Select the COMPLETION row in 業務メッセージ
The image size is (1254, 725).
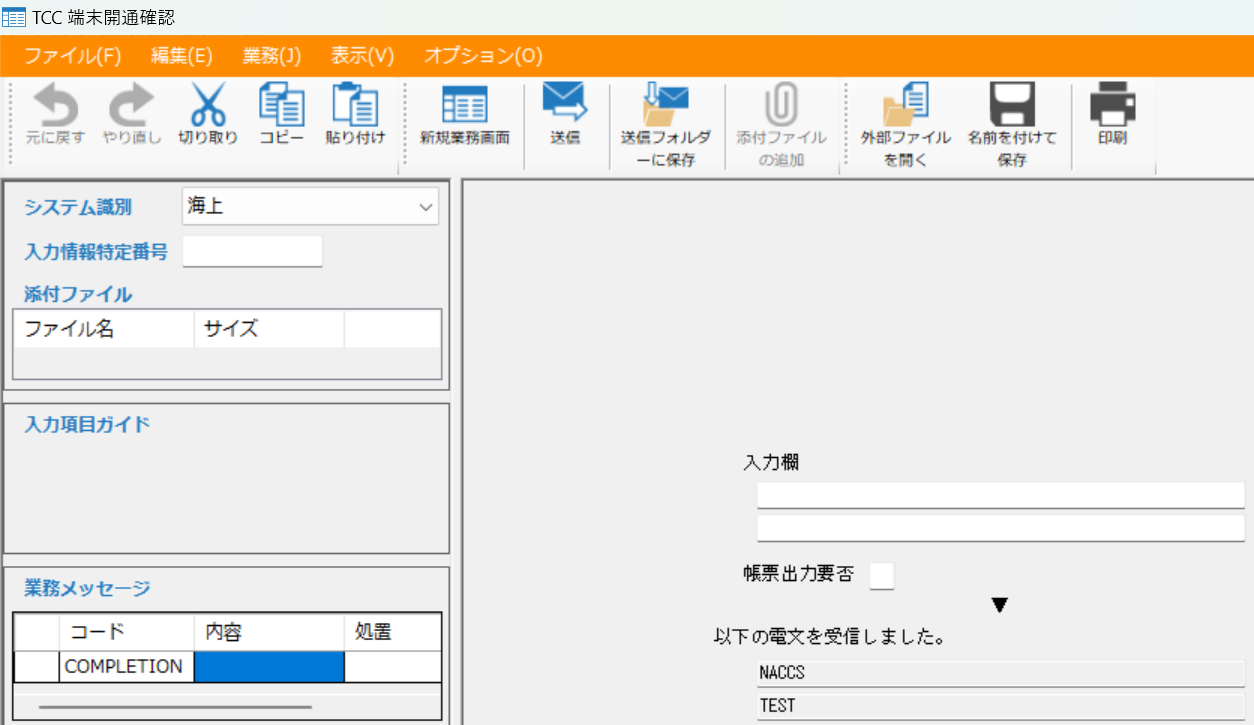pyautogui.click(x=125, y=666)
